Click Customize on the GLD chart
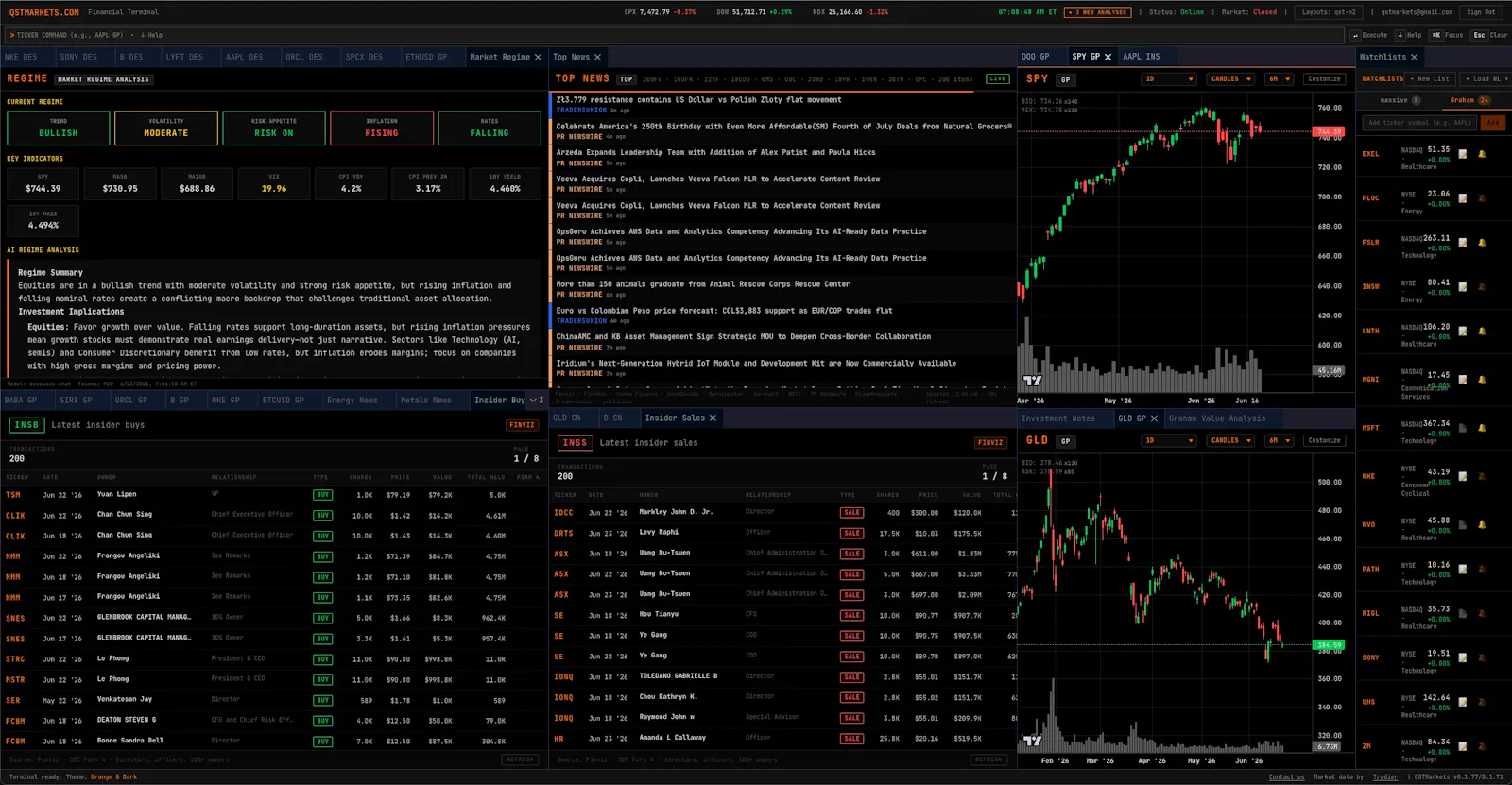Image resolution: width=1512 pixels, height=785 pixels. pyautogui.click(x=1324, y=440)
